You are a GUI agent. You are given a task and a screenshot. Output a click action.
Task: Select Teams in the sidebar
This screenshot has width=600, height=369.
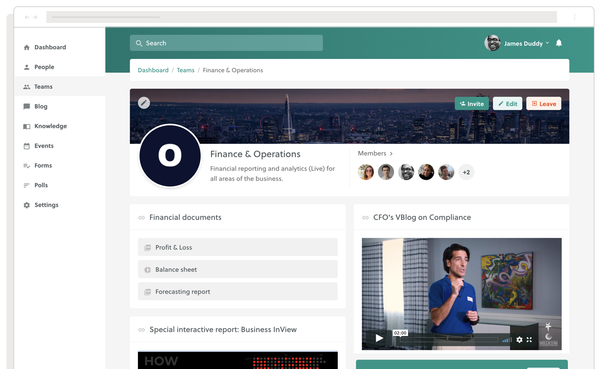[x=60, y=87]
